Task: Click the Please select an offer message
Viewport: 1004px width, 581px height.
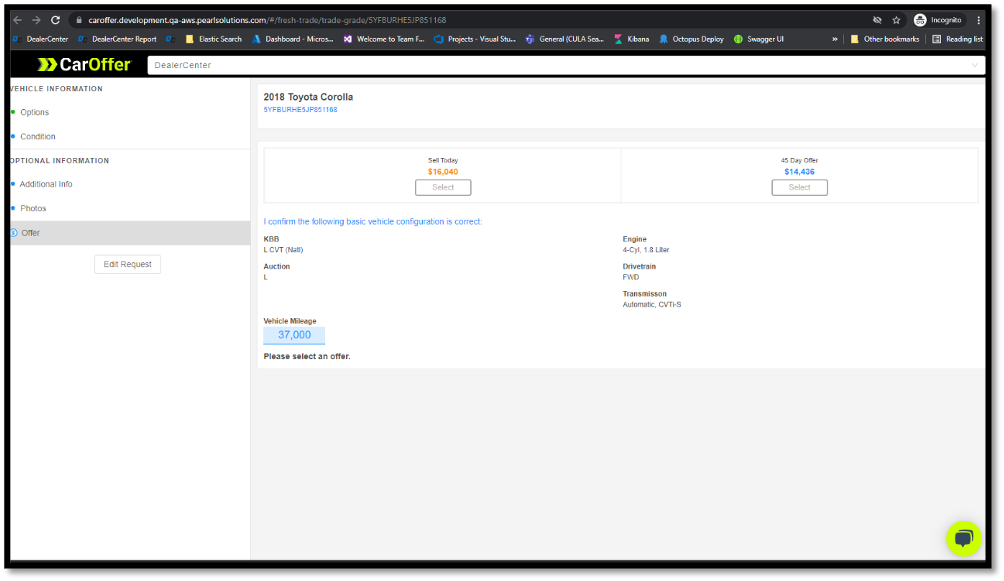Action: click(x=307, y=356)
